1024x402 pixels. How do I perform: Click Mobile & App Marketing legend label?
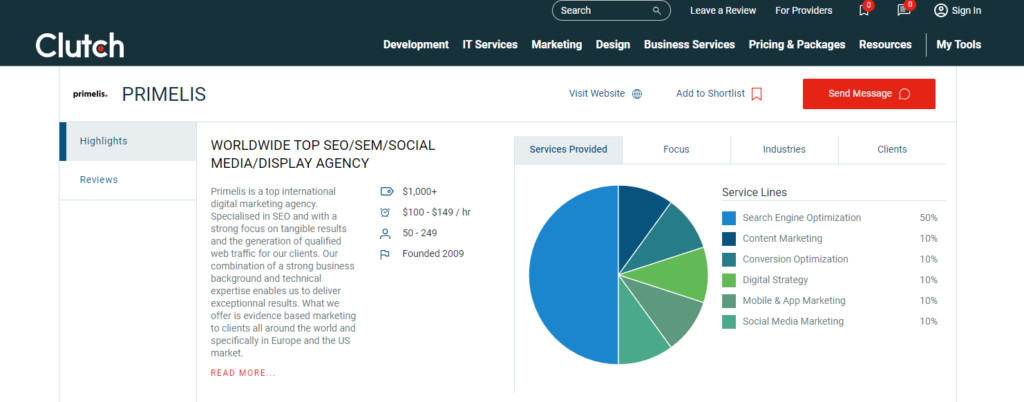click(794, 301)
